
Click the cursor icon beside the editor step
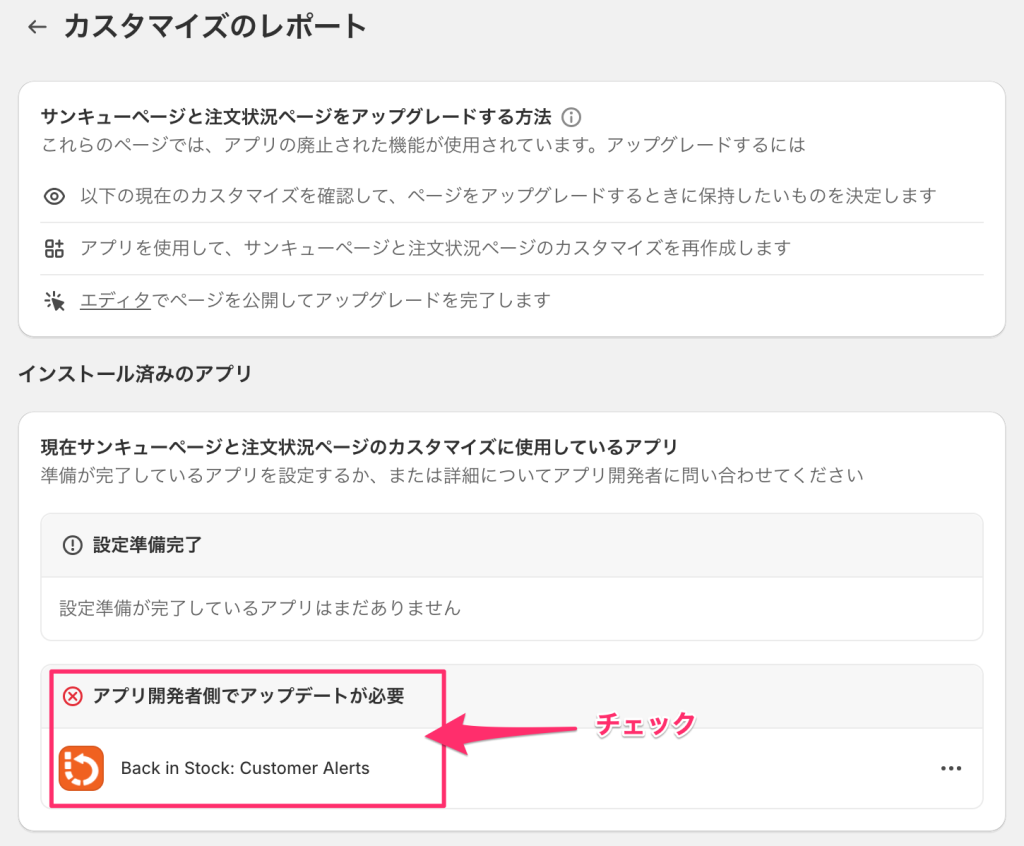53,299
